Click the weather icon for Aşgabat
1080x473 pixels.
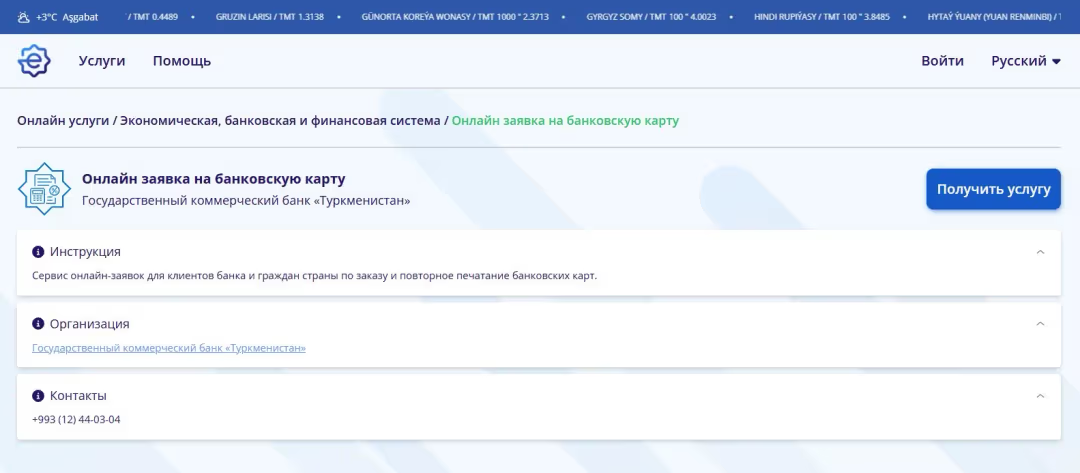click(x=23, y=17)
